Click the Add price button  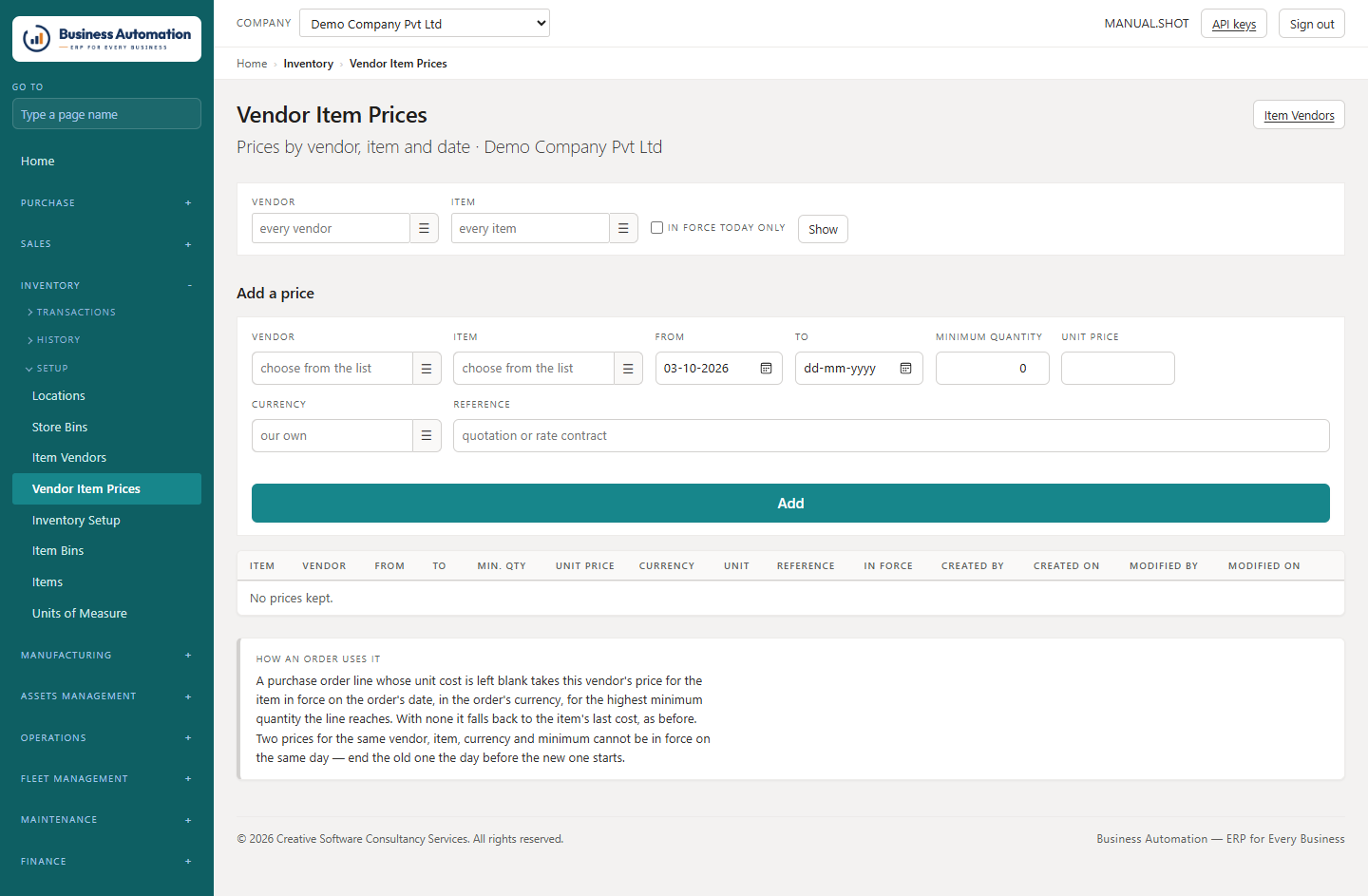tap(790, 504)
